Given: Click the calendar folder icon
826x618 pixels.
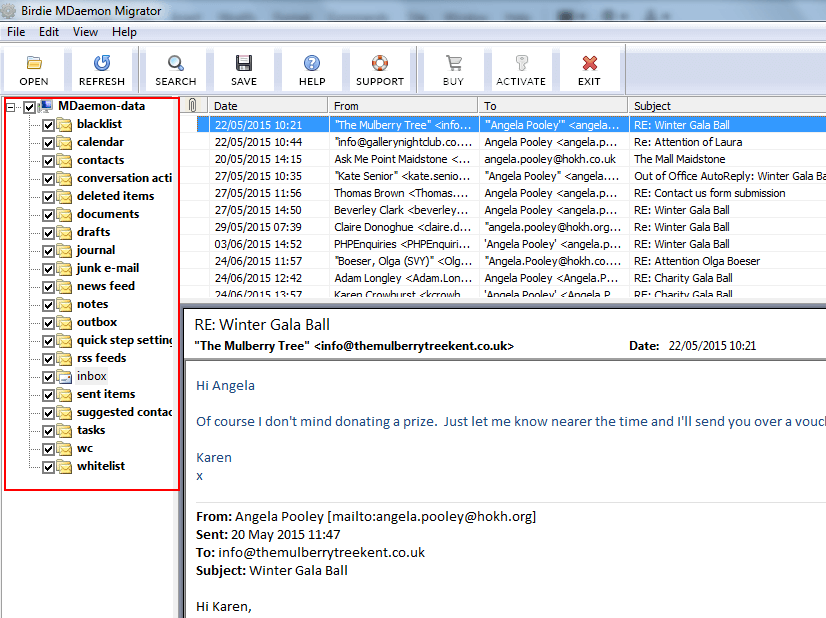Looking at the screenshot, I should coord(64,143).
